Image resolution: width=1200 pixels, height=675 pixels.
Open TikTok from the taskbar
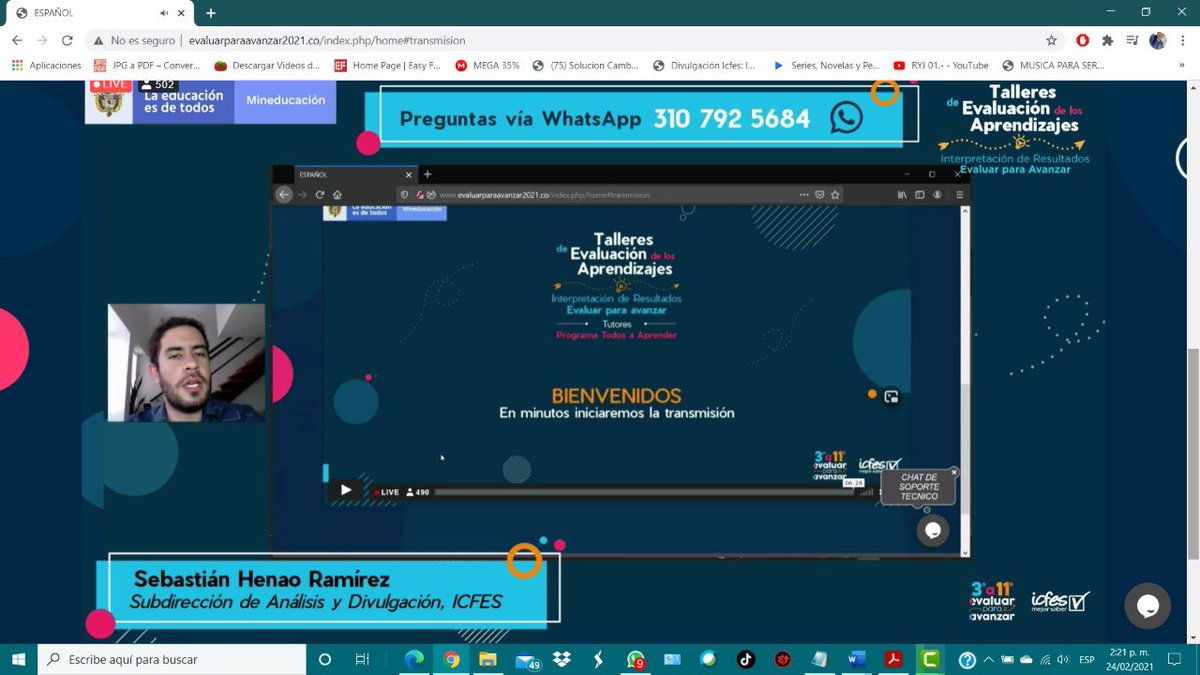point(745,659)
